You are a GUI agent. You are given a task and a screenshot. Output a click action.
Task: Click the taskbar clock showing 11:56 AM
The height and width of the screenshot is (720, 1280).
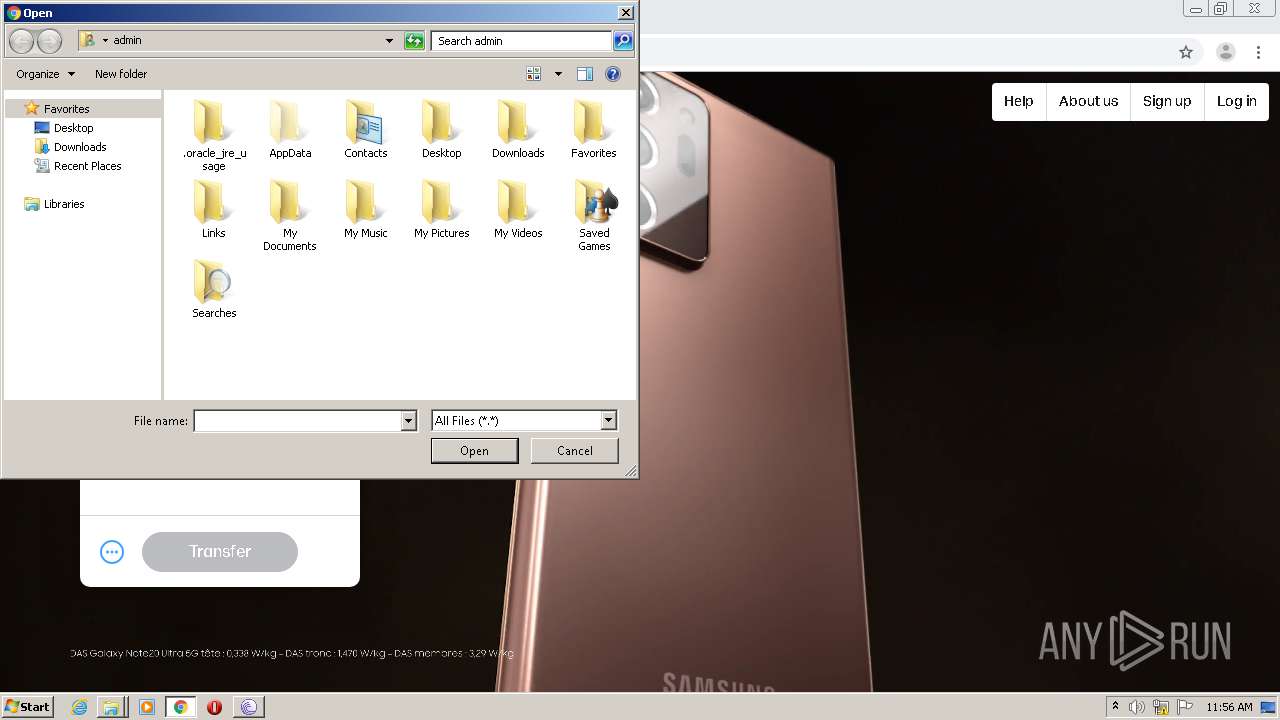click(x=1229, y=707)
